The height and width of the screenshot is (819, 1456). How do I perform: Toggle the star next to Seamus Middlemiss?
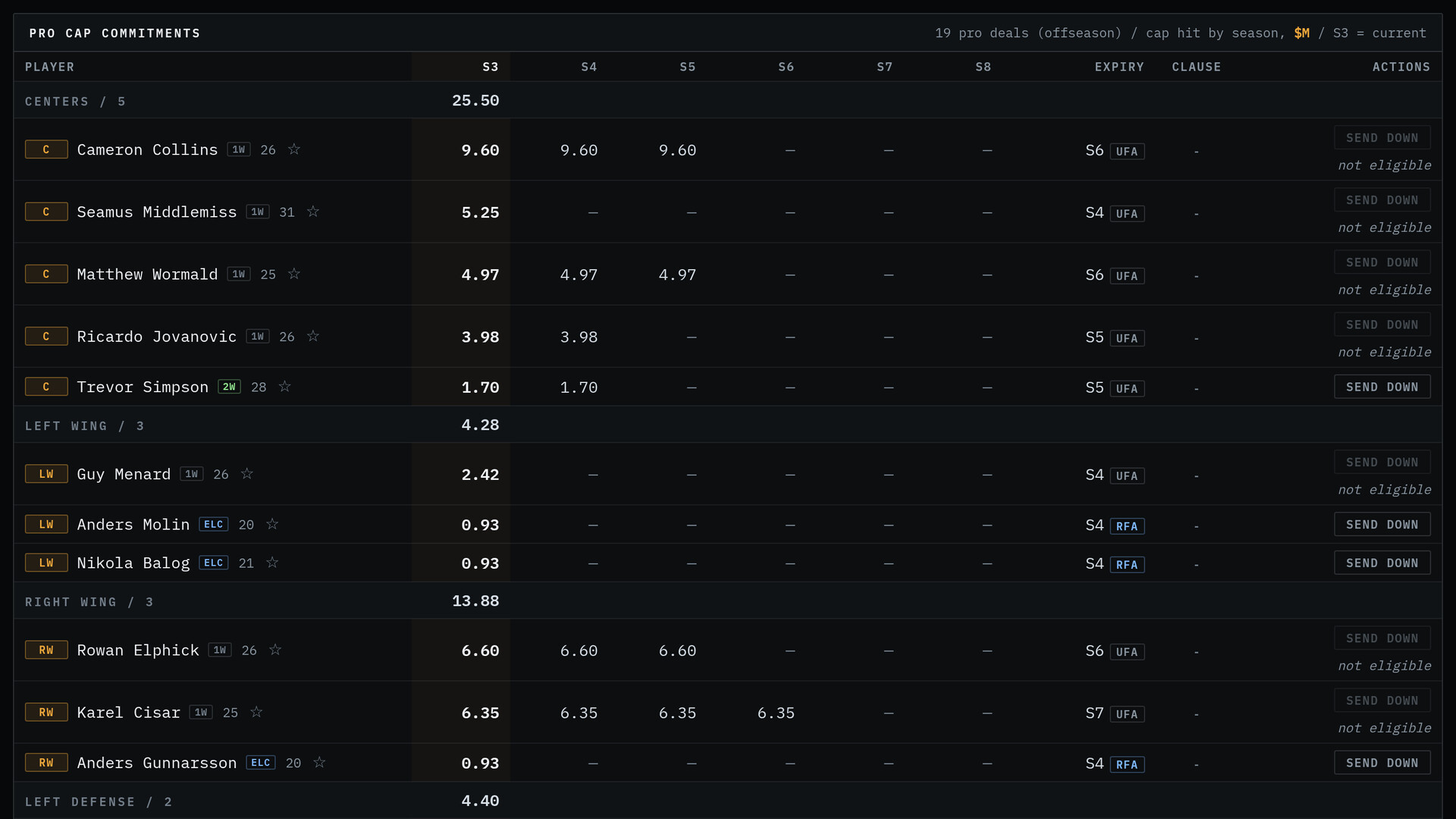[313, 212]
